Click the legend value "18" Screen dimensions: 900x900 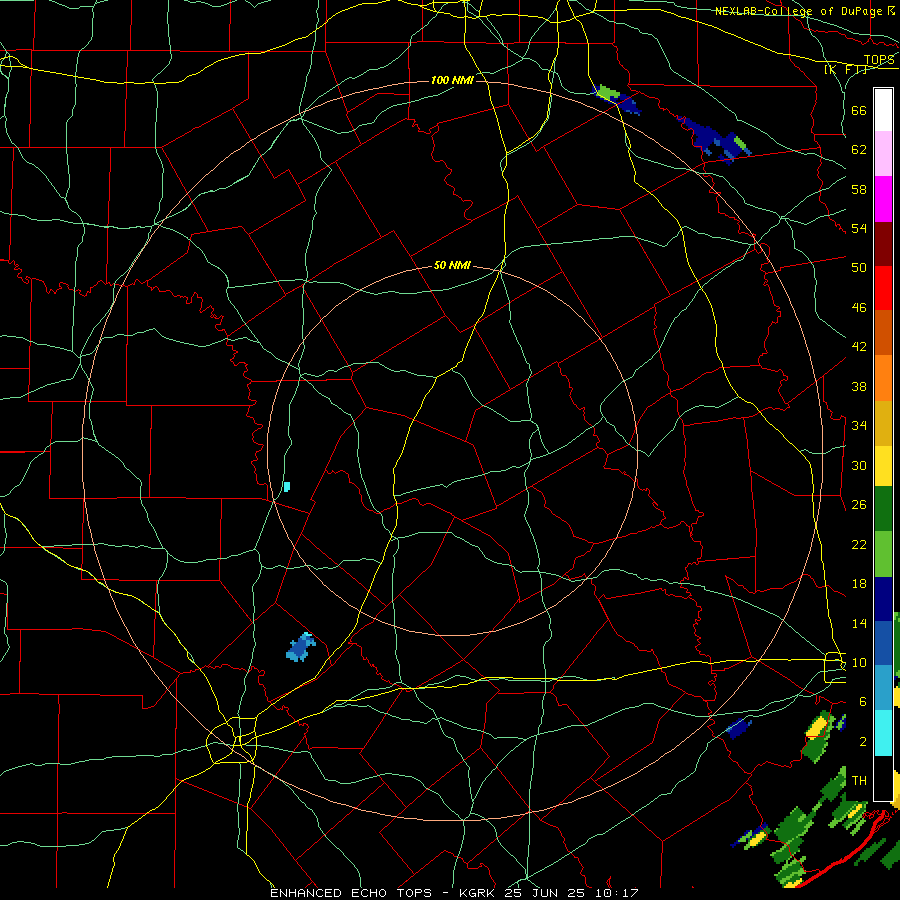(859, 584)
